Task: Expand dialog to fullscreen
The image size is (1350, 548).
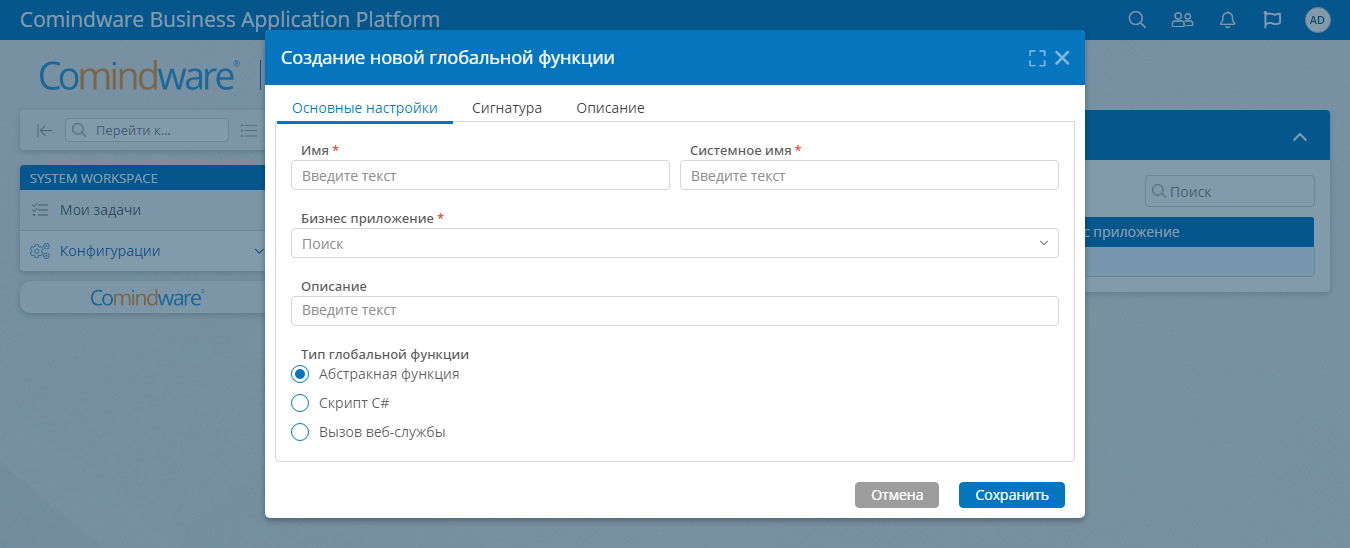Action: [x=1037, y=58]
